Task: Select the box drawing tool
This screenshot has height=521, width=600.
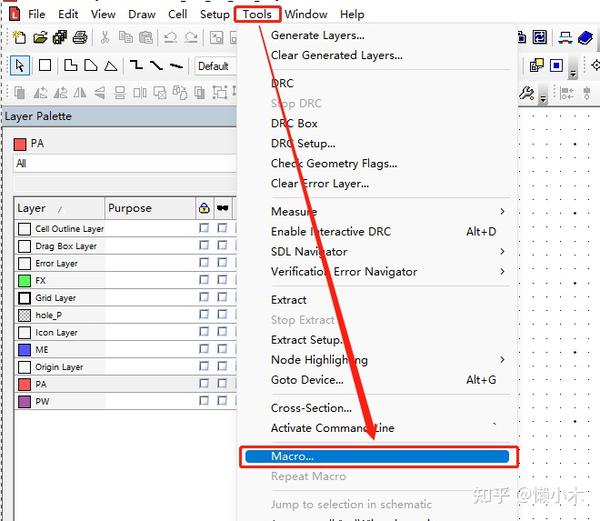Action: pyautogui.click(x=45, y=65)
